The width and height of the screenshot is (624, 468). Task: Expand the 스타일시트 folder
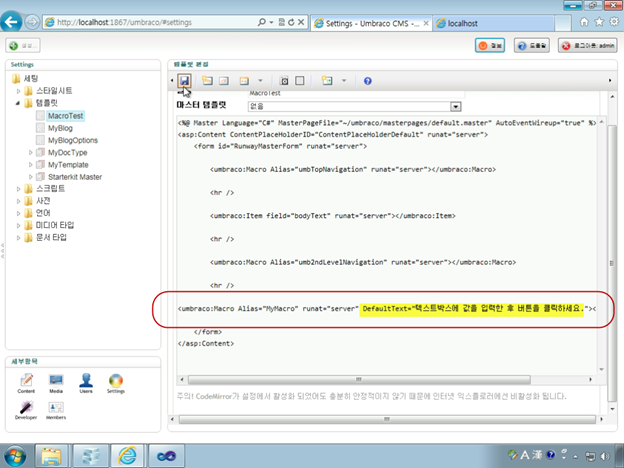coord(18,91)
